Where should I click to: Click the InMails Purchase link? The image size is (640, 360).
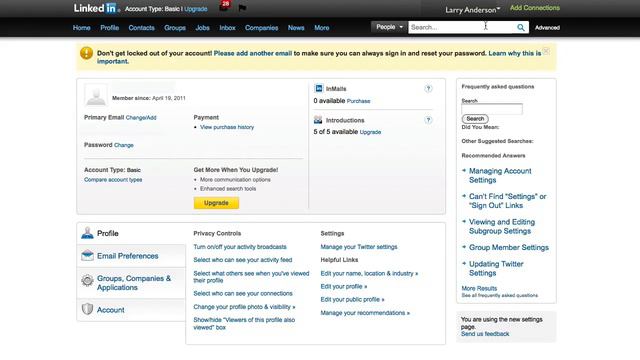358,101
